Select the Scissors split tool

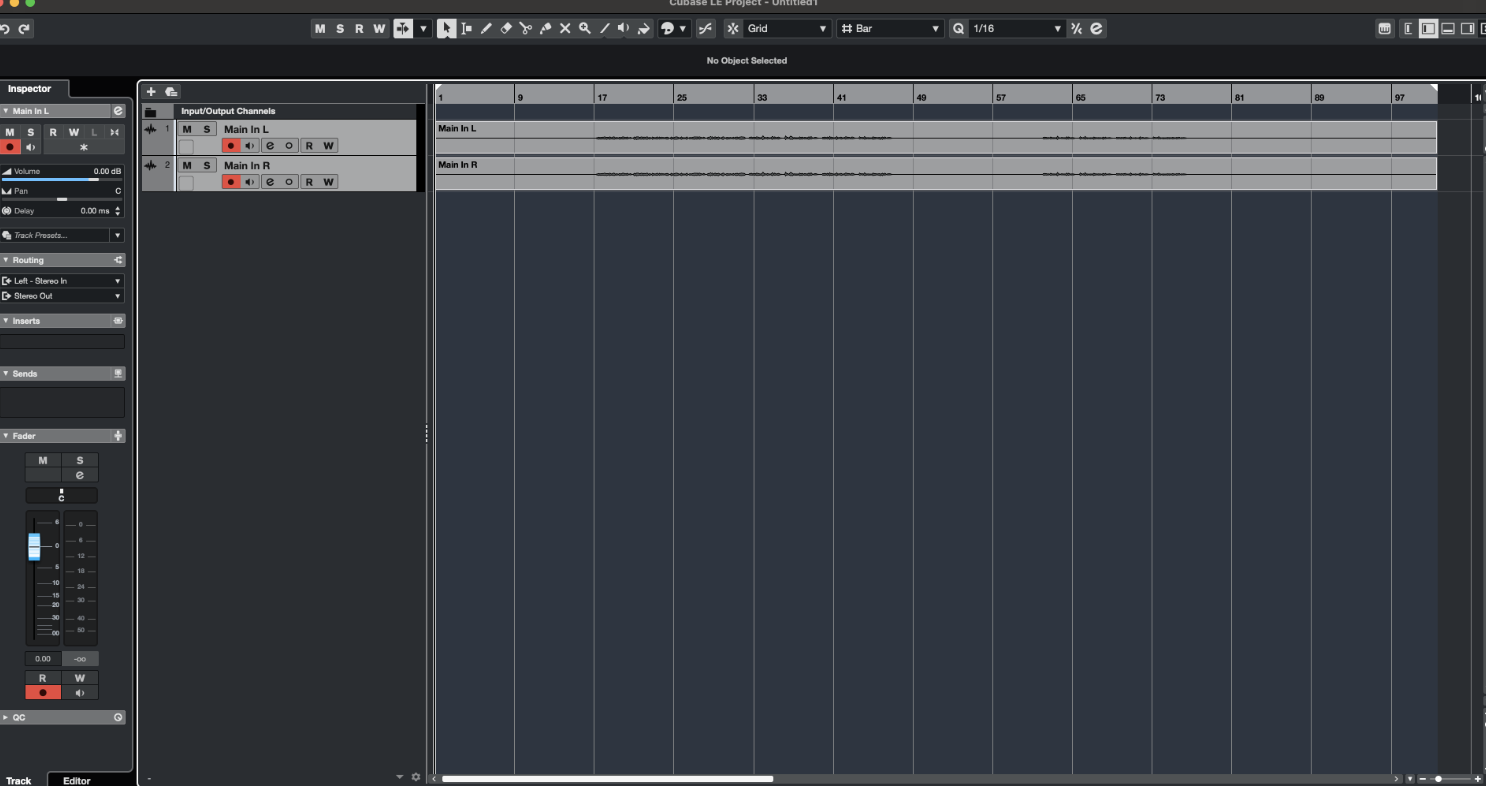click(x=525, y=29)
